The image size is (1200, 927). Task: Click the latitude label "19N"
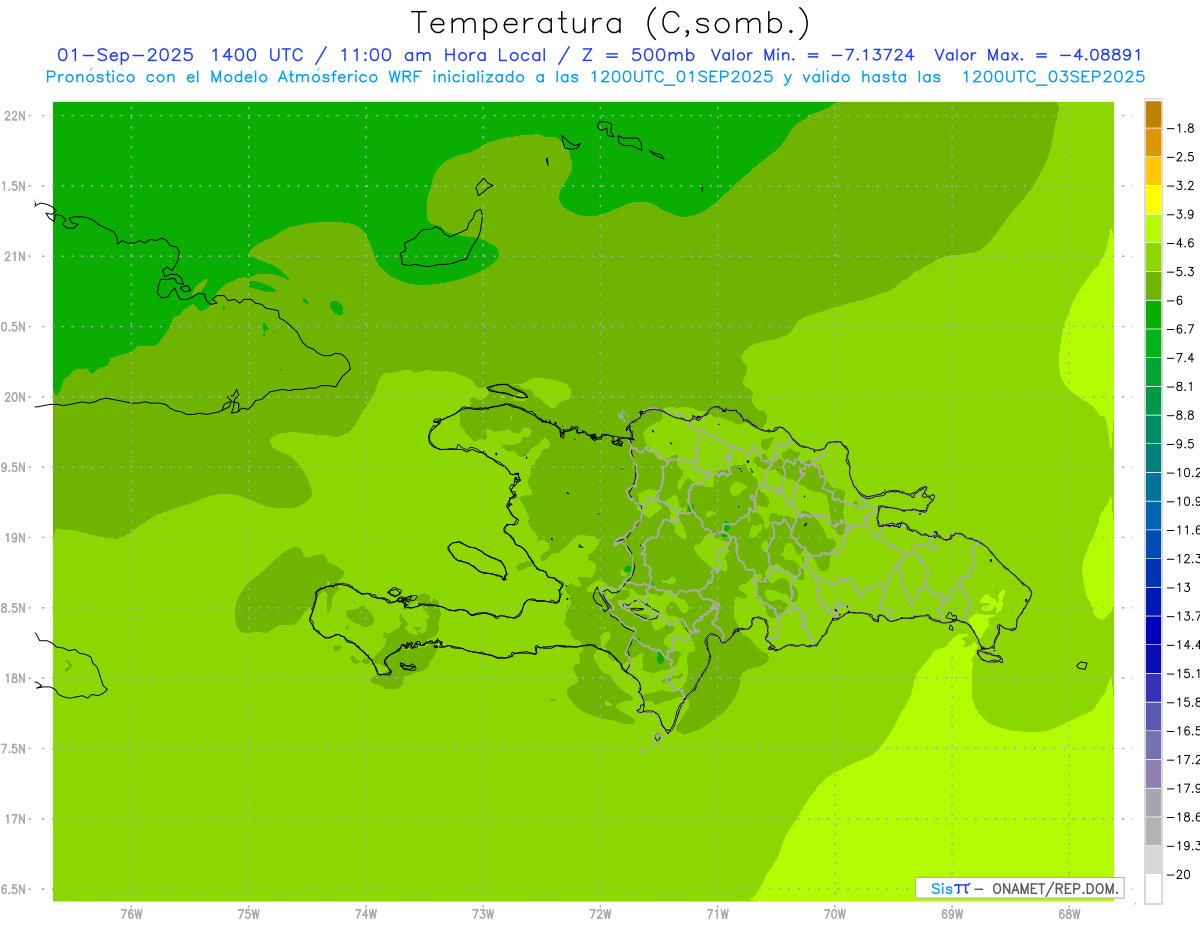coord(15,538)
